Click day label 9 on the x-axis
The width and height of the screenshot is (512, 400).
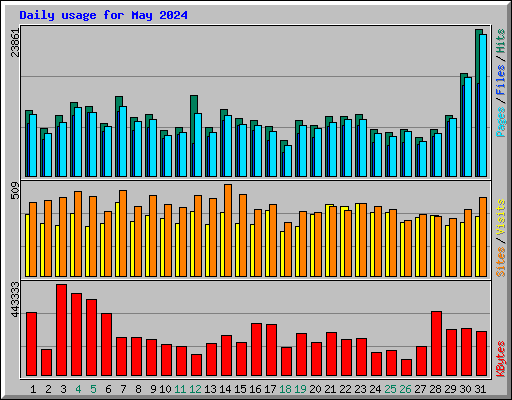point(153,389)
